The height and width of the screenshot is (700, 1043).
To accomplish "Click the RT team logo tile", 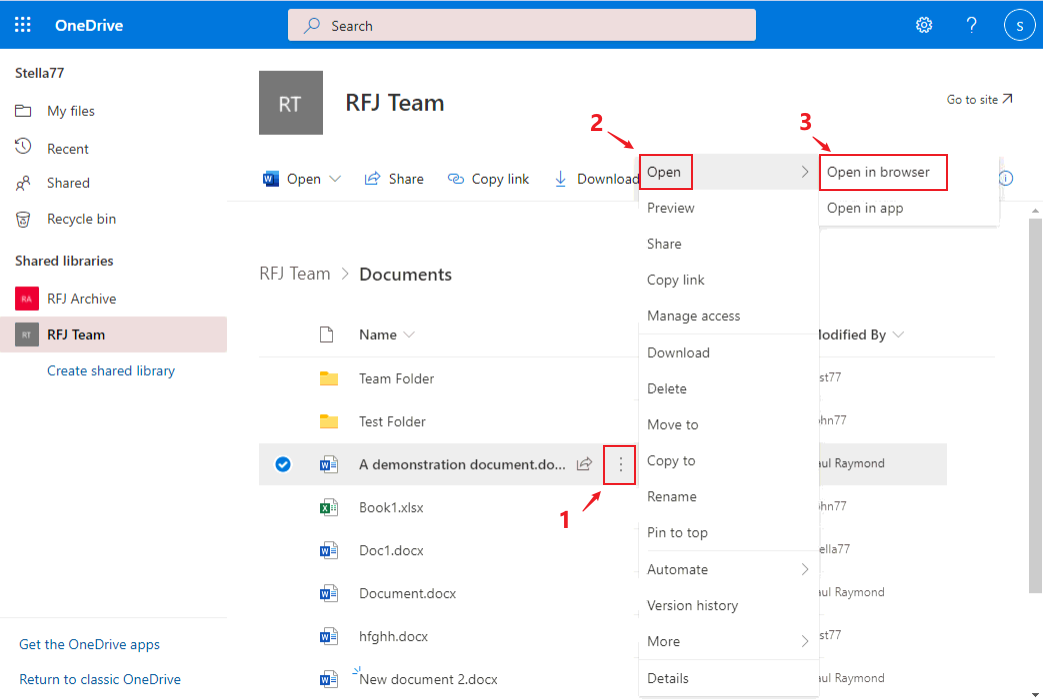I will 291,103.
